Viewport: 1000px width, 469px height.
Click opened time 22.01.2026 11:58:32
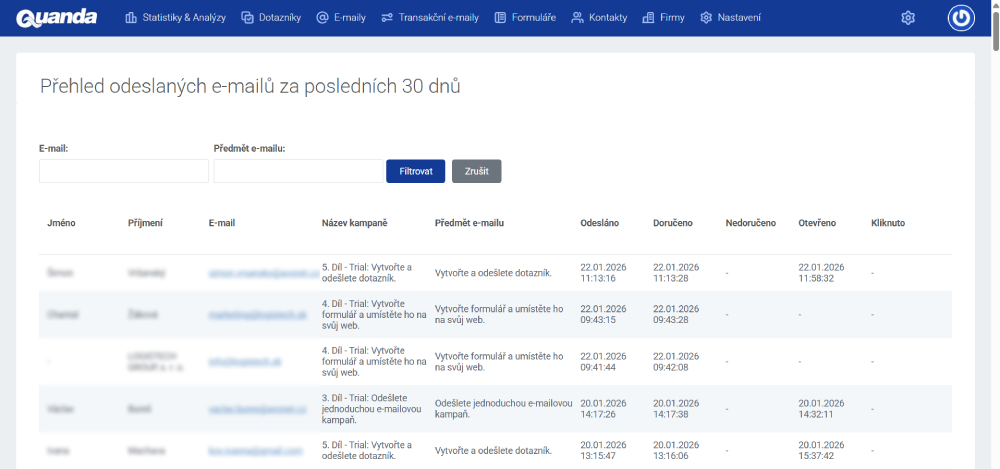coord(821,272)
